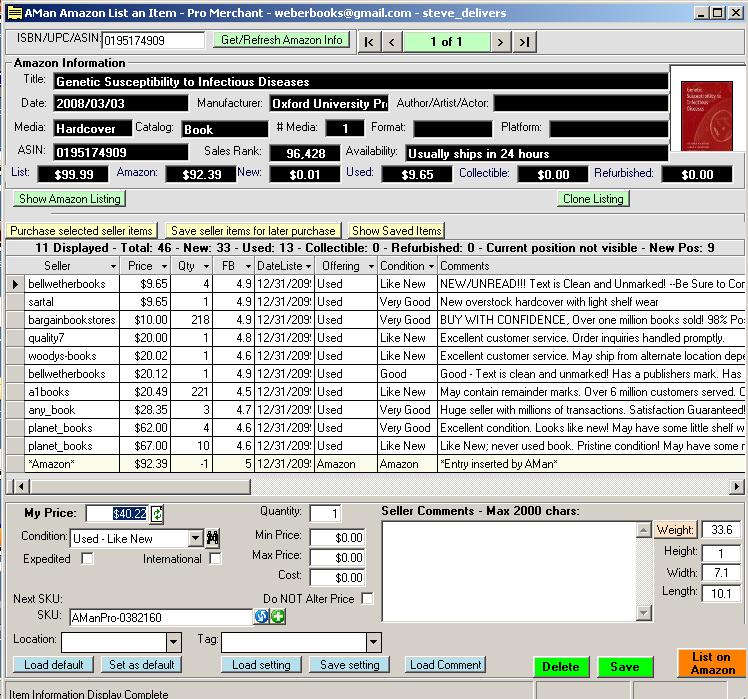
Task: Click binoculars icon next to Condition
Action: (213, 538)
